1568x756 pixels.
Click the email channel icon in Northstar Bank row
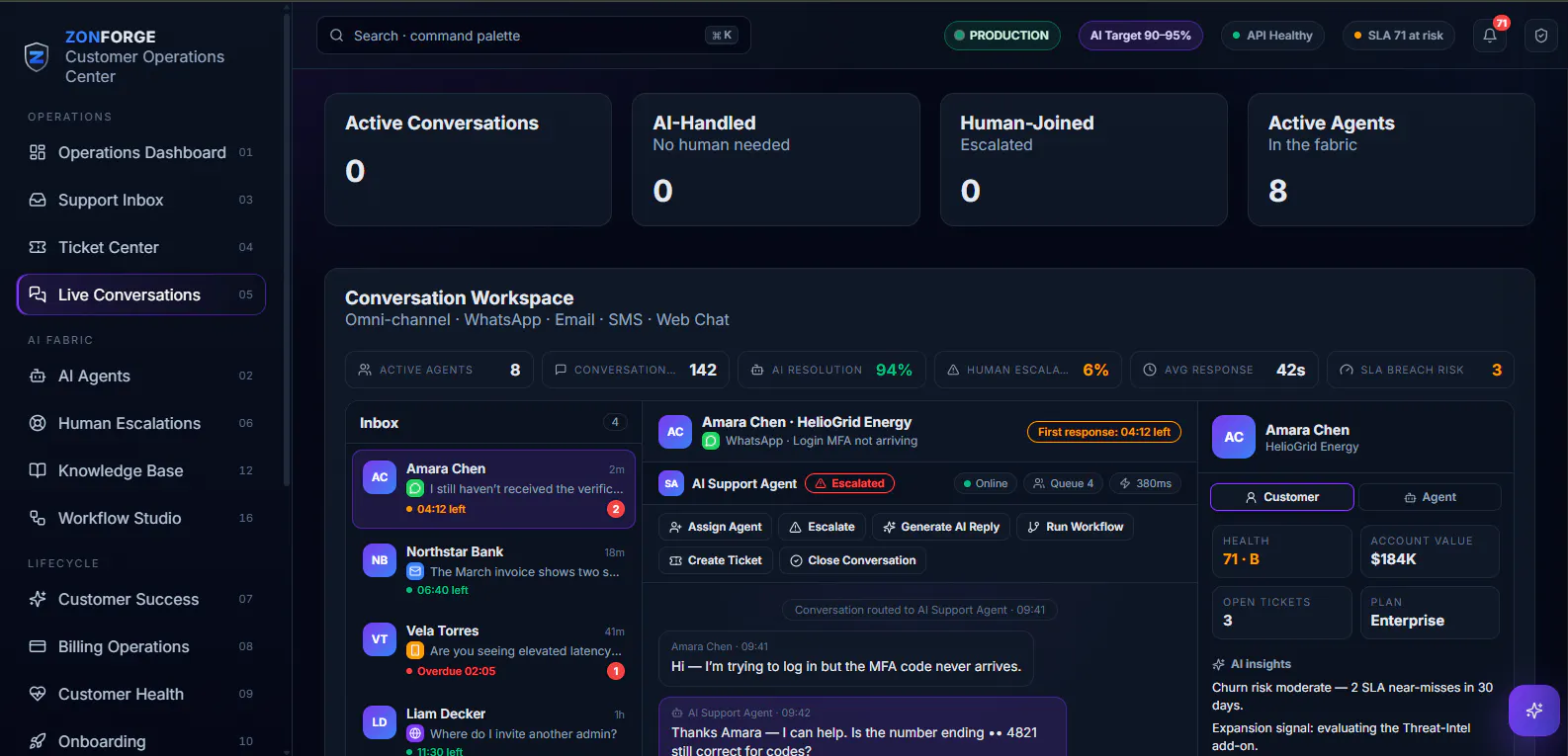pos(415,571)
